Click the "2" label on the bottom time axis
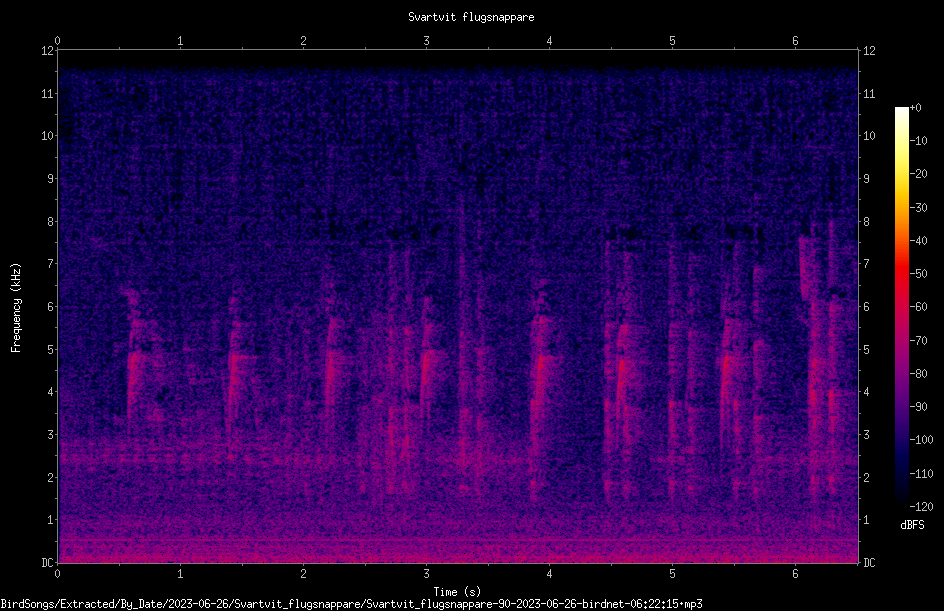The width and height of the screenshot is (944, 611). (x=303, y=574)
